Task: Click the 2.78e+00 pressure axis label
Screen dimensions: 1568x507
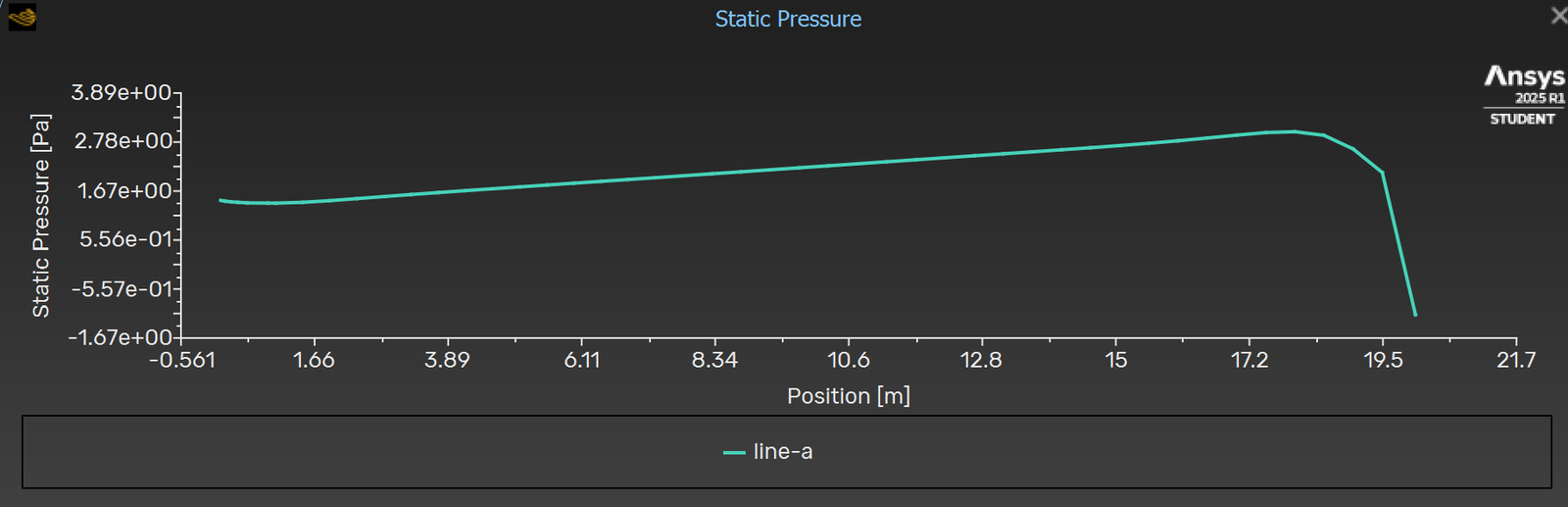Action: click(x=123, y=141)
